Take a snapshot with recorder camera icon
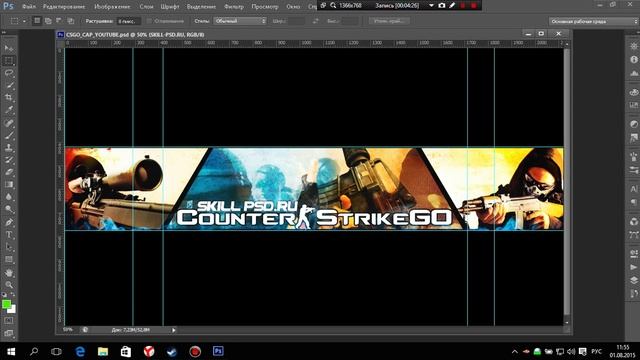Screen dimensions: 640x360 click(442, 5)
